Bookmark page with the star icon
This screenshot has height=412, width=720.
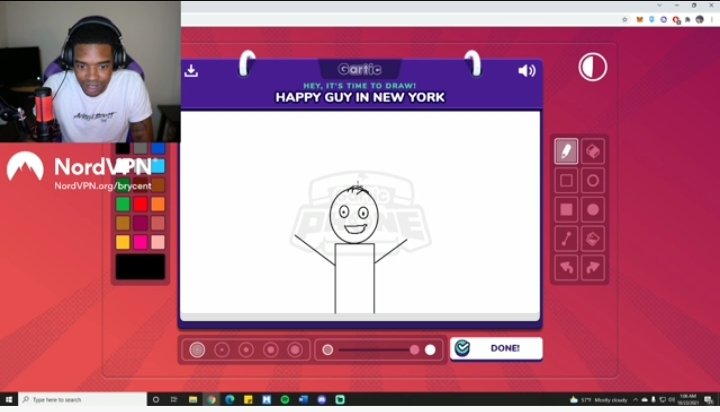point(624,19)
